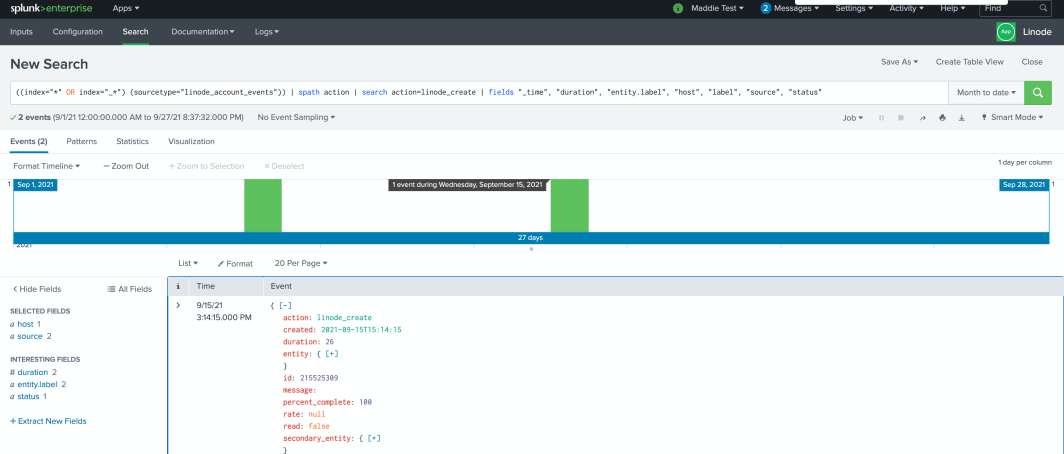
Task: Switch to the Statistics tab
Action: pos(132,142)
